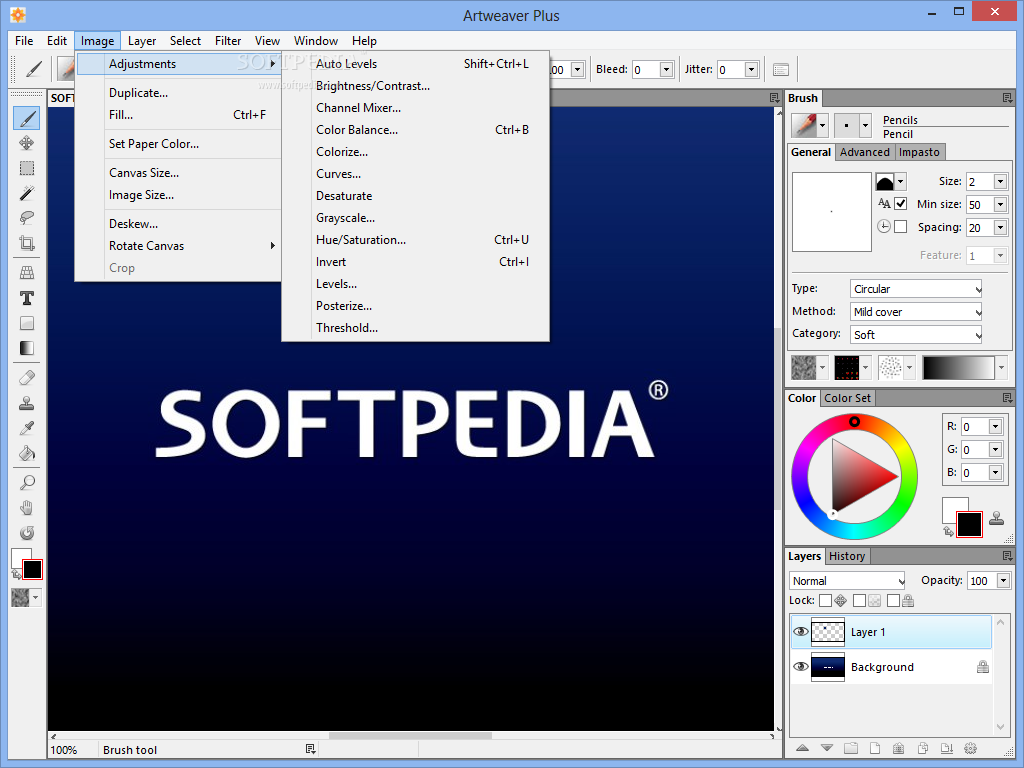Open layer properties gear icon

tap(970, 748)
